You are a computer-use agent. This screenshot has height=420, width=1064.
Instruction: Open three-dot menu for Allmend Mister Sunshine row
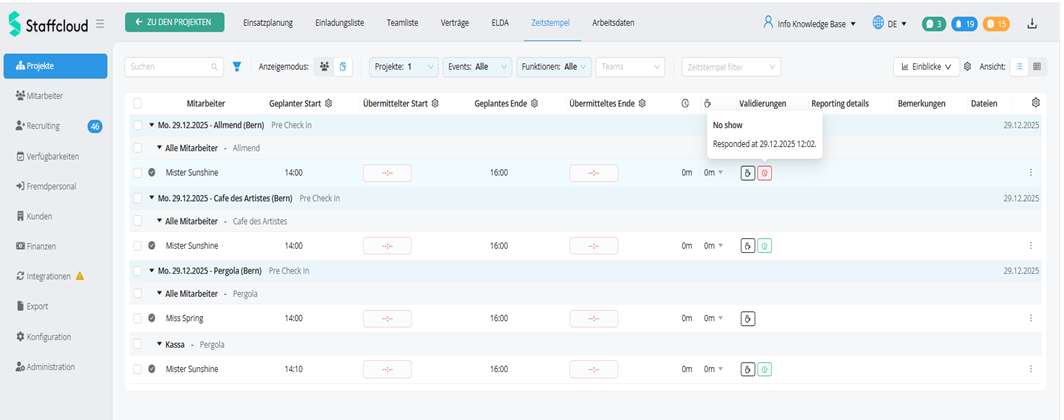(x=1031, y=173)
